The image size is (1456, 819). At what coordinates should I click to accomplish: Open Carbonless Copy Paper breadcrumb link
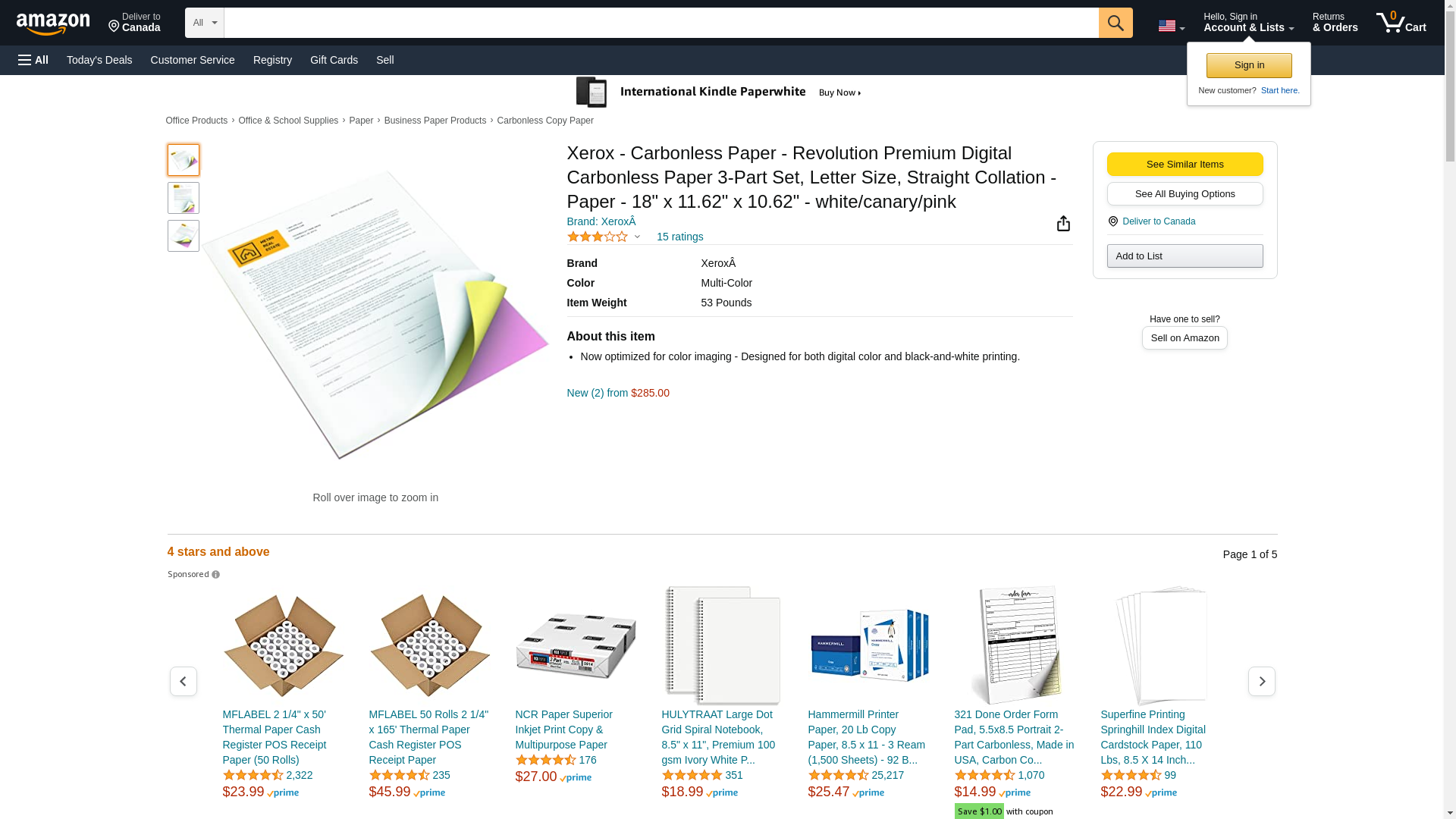(x=545, y=121)
